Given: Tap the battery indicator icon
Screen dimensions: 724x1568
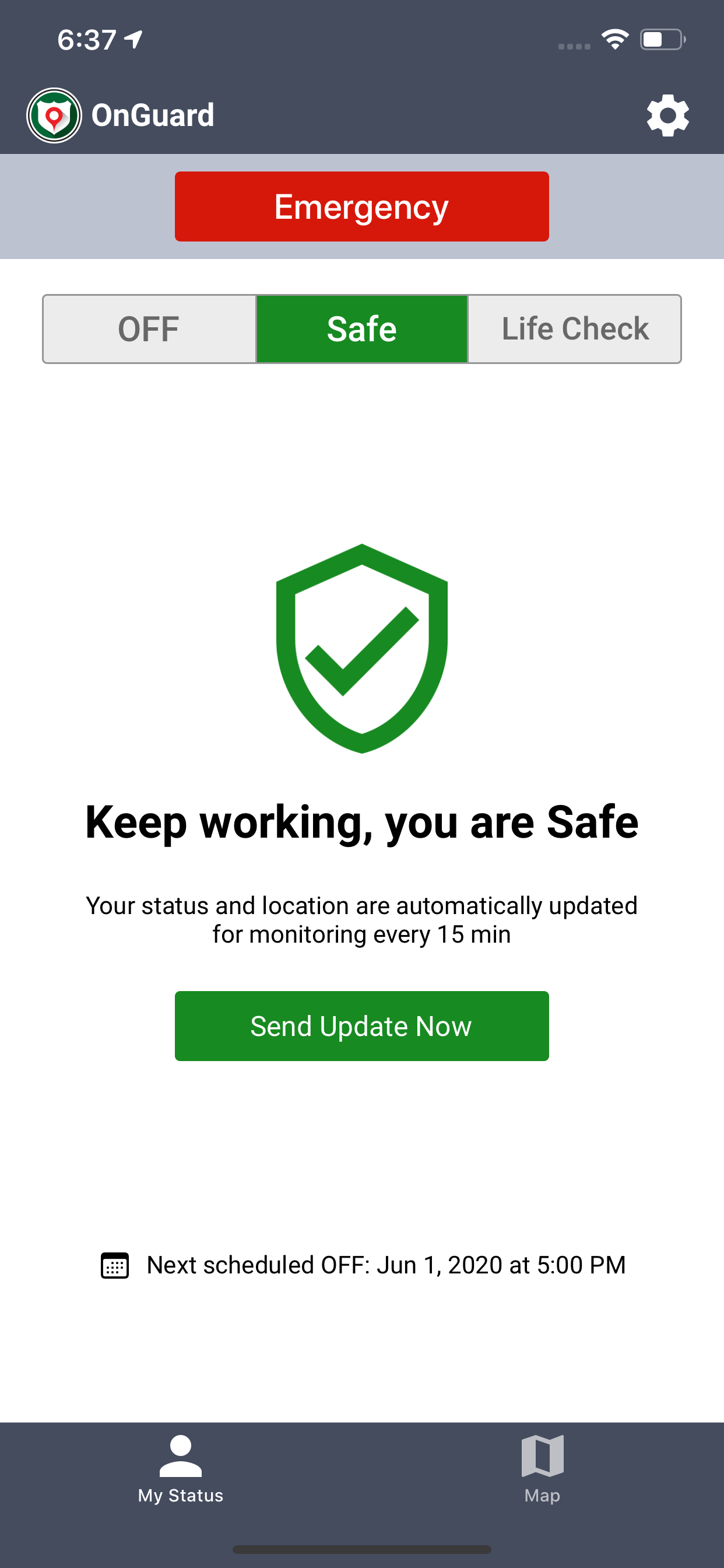Looking at the screenshot, I should 663,40.
